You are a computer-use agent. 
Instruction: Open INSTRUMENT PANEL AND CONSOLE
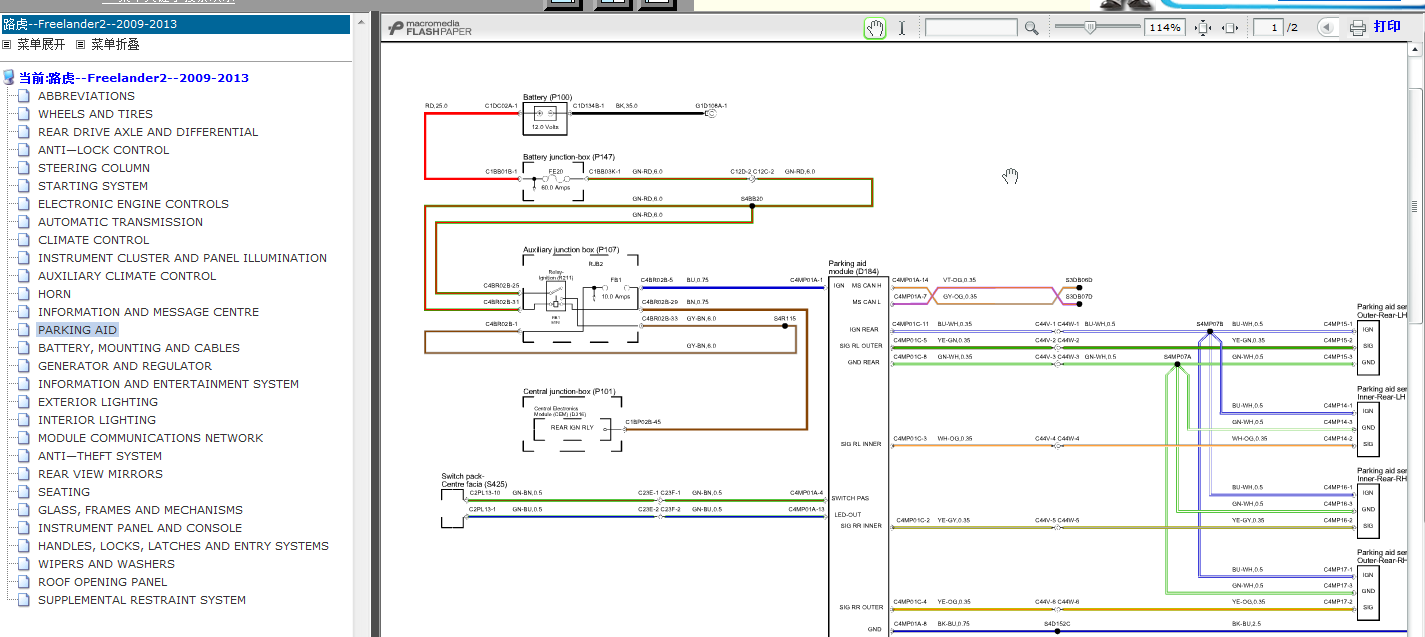point(140,528)
